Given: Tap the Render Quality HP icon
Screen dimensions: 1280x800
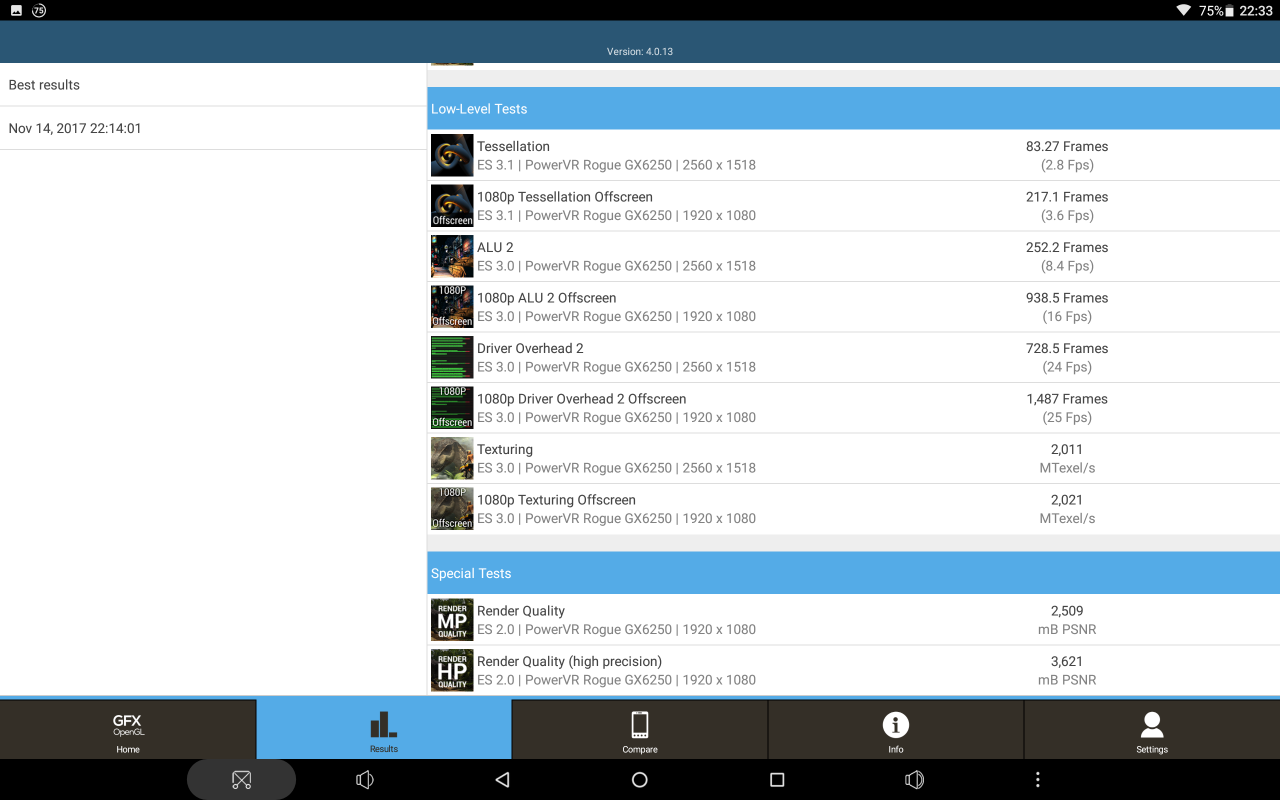Looking at the screenshot, I should pyautogui.click(x=452, y=670).
